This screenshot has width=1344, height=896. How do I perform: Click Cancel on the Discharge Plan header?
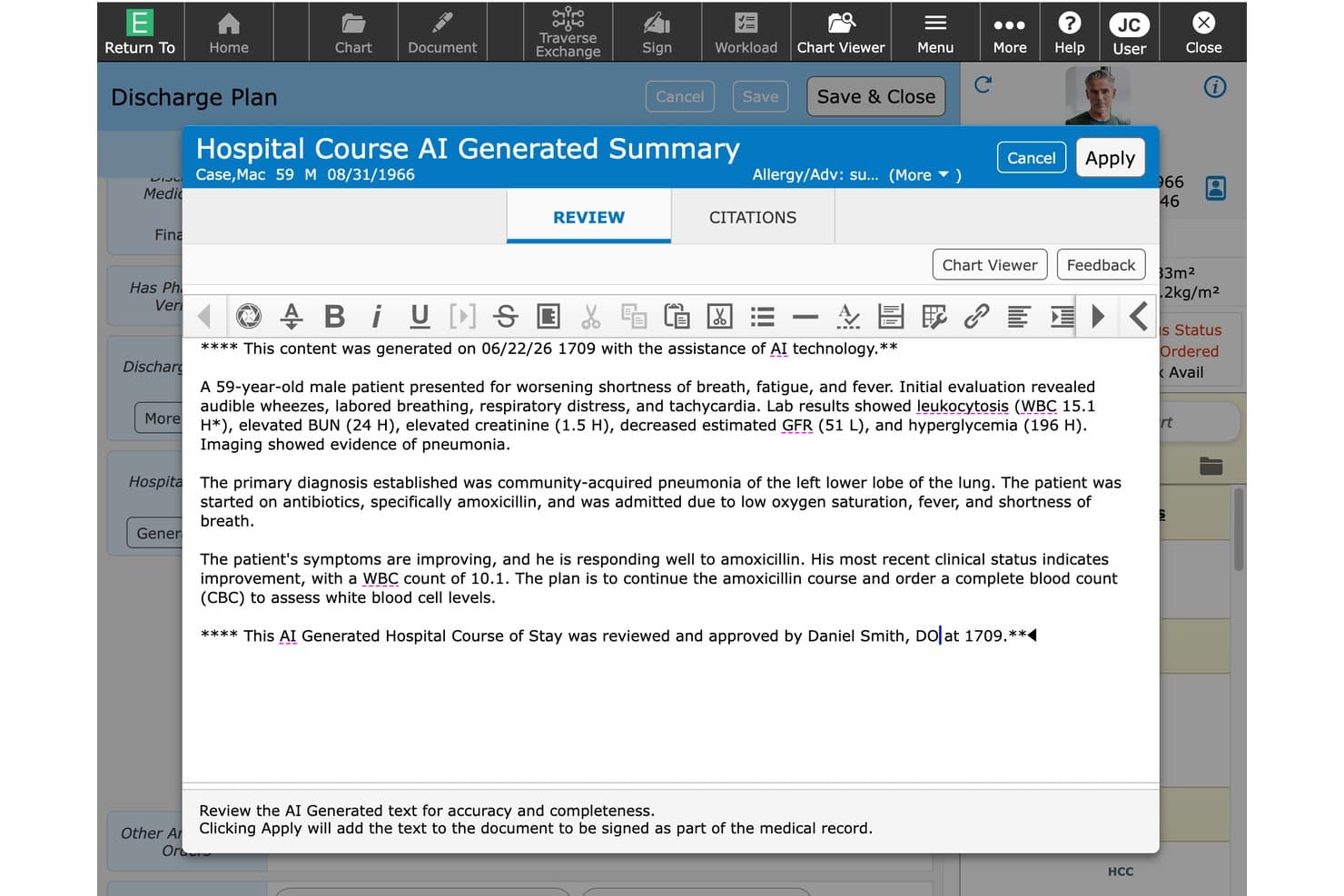[x=680, y=96]
